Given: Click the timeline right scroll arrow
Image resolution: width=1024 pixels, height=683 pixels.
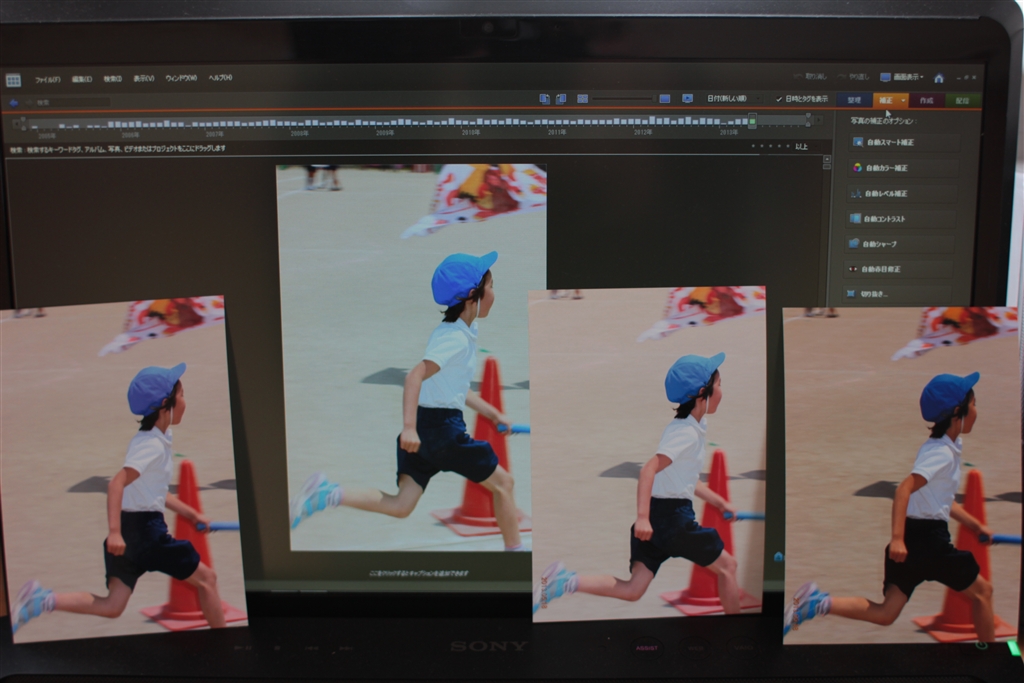Looking at the screenshot, I should coord(818,121).
